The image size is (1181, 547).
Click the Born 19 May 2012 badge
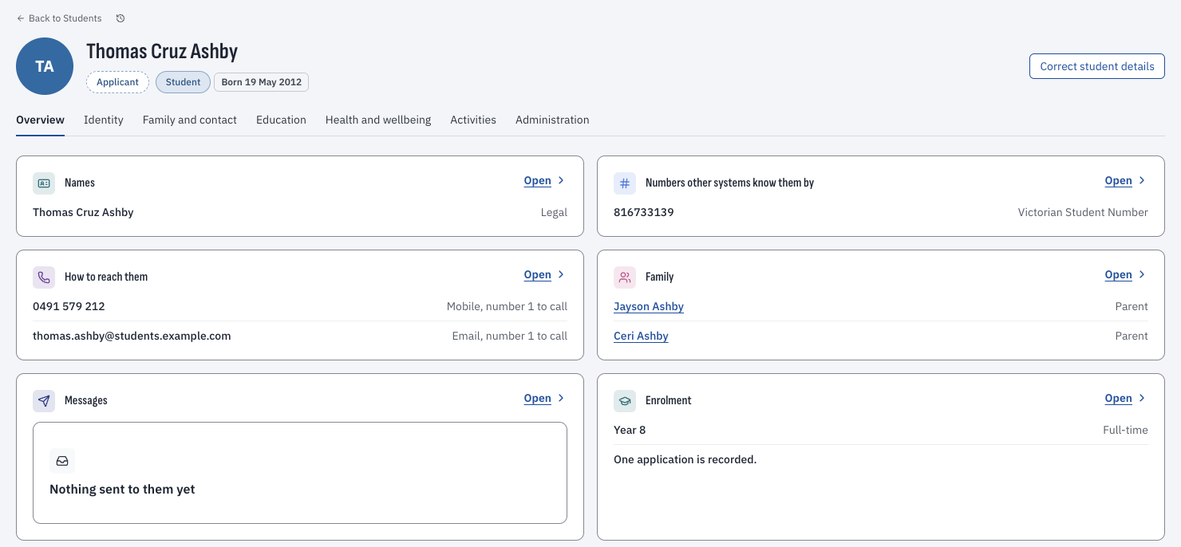click(x=261, y=82)
